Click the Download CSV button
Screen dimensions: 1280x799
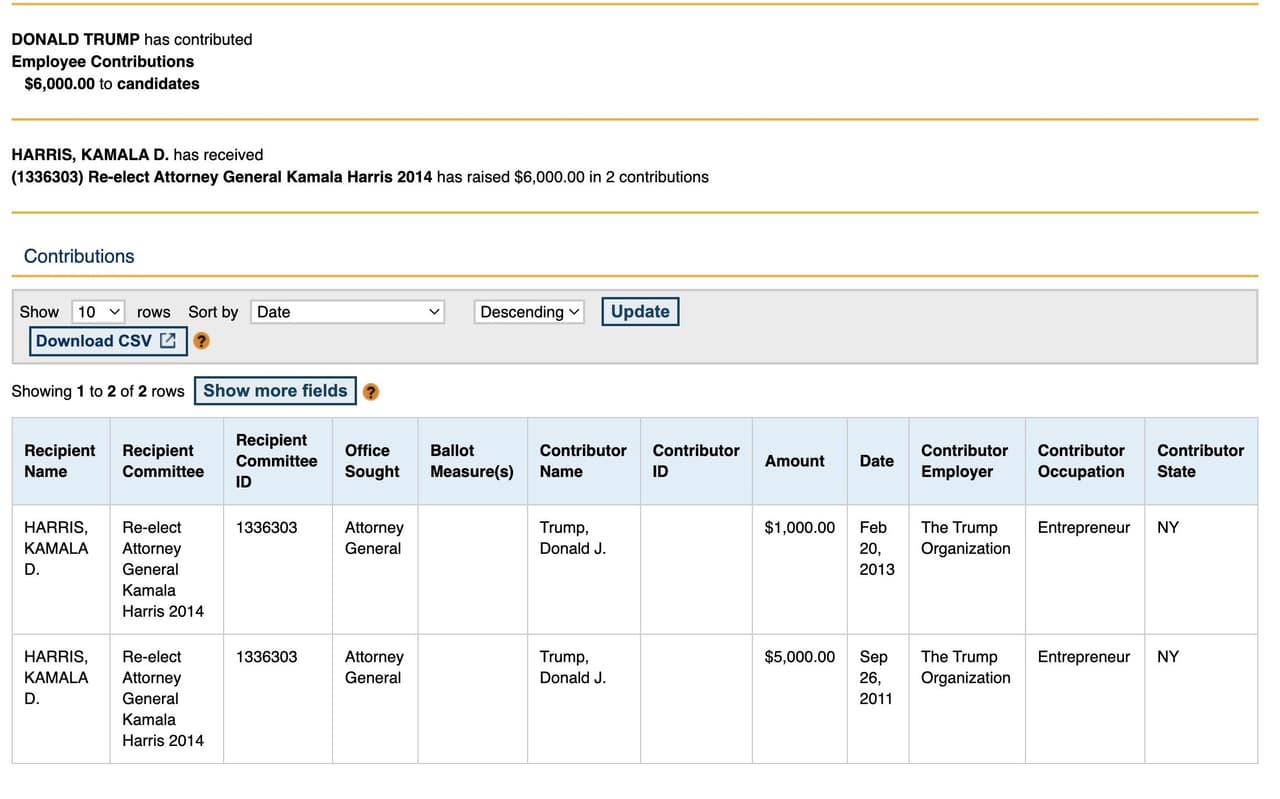pos(106,341)
